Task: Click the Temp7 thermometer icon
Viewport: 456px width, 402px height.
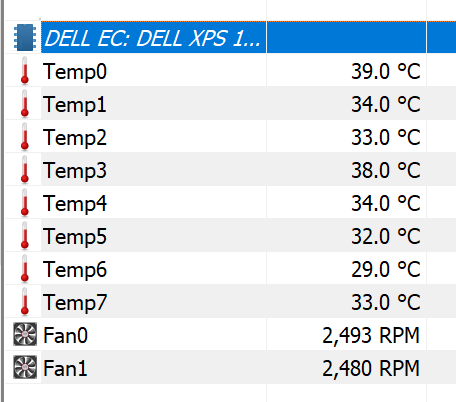Action: point(24,301)
